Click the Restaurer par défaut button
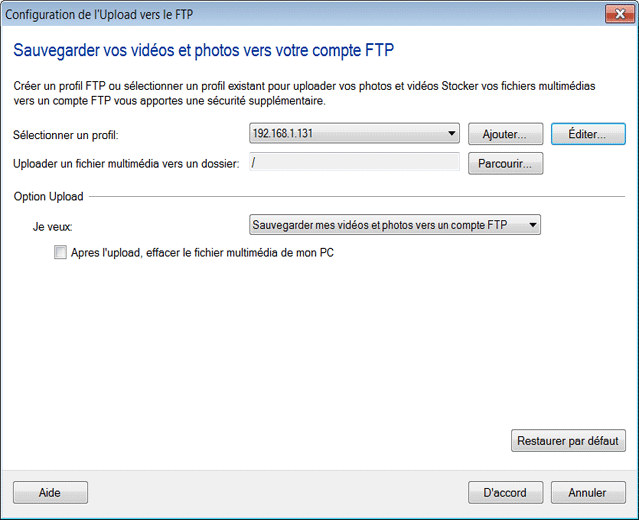The height and width of the screenshot is (520, 639). tap(568, 440)
